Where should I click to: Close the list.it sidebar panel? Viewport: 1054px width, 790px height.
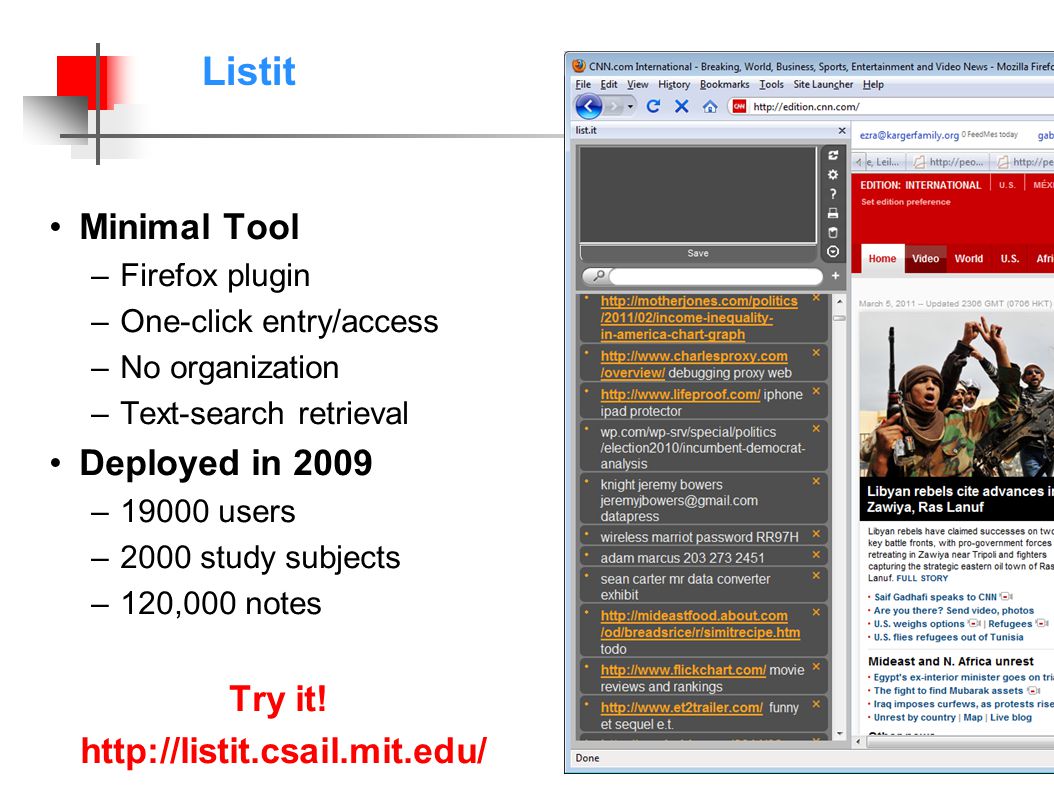pos(842,130)
